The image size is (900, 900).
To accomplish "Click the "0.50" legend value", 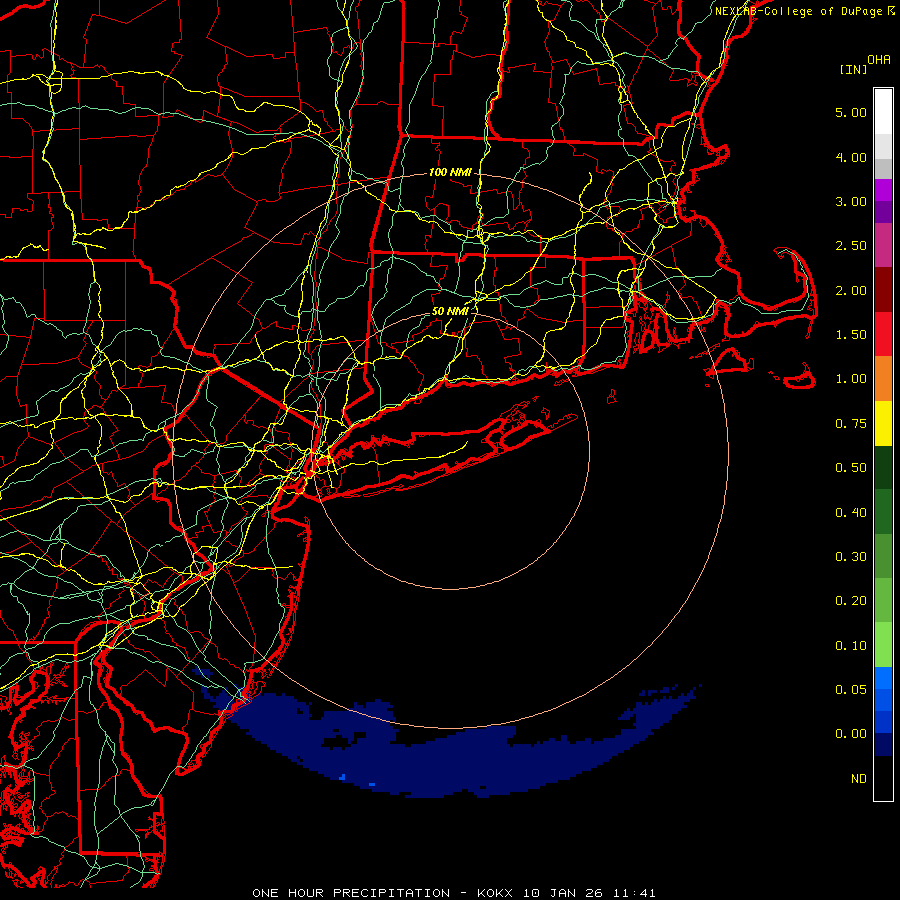I will click(851, 468).
